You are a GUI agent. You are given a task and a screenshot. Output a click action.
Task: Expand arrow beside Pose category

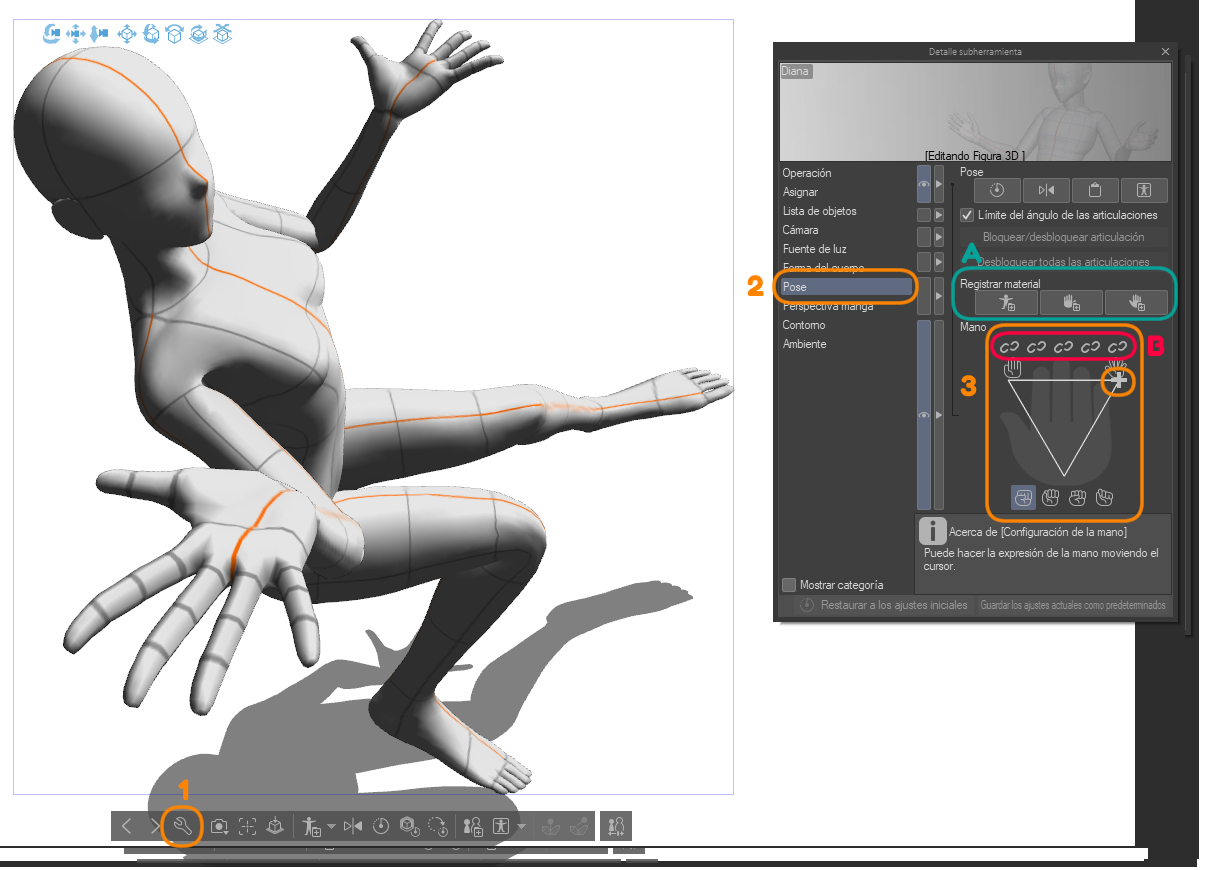939,296
